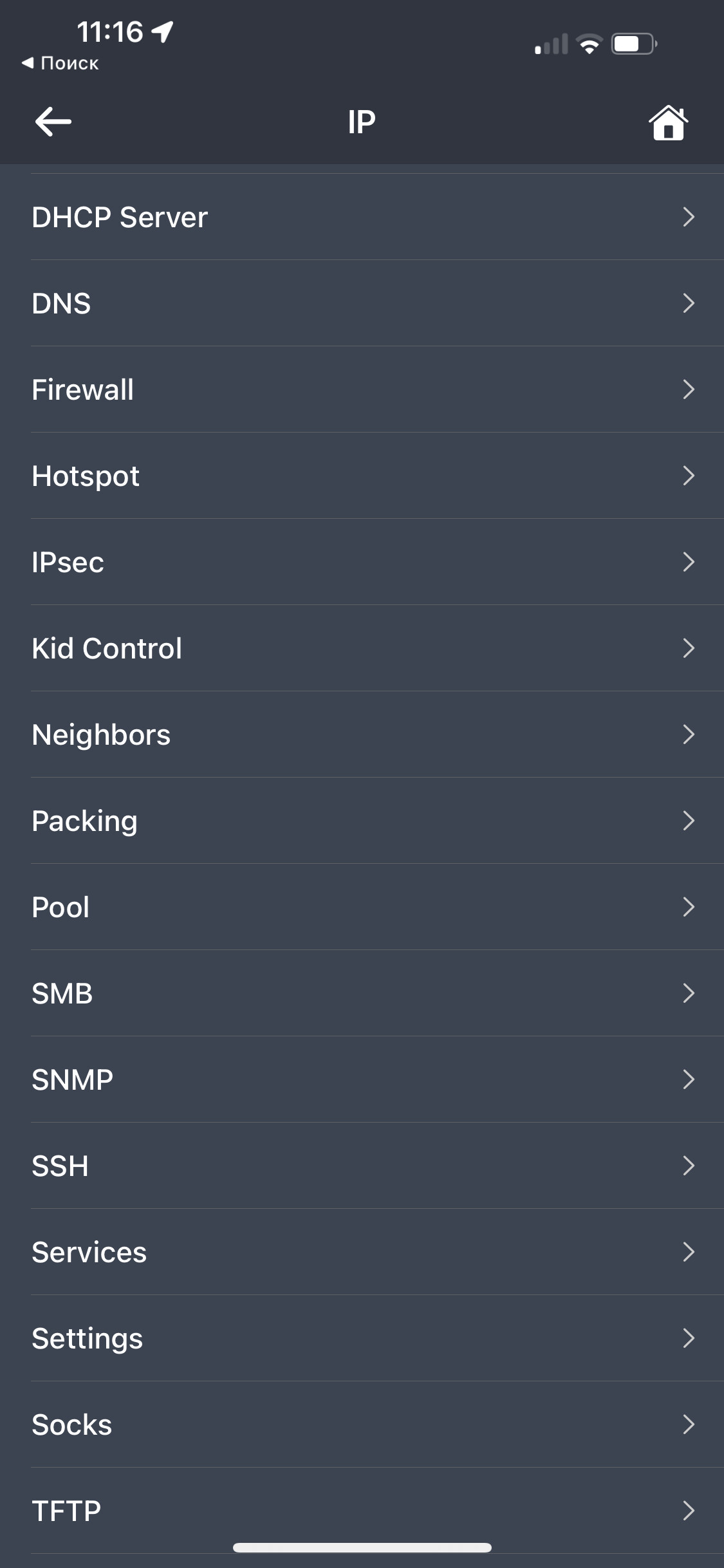Tap the back arrow icon
This screenshot has height=1568, width=724.
pos(53,122)
